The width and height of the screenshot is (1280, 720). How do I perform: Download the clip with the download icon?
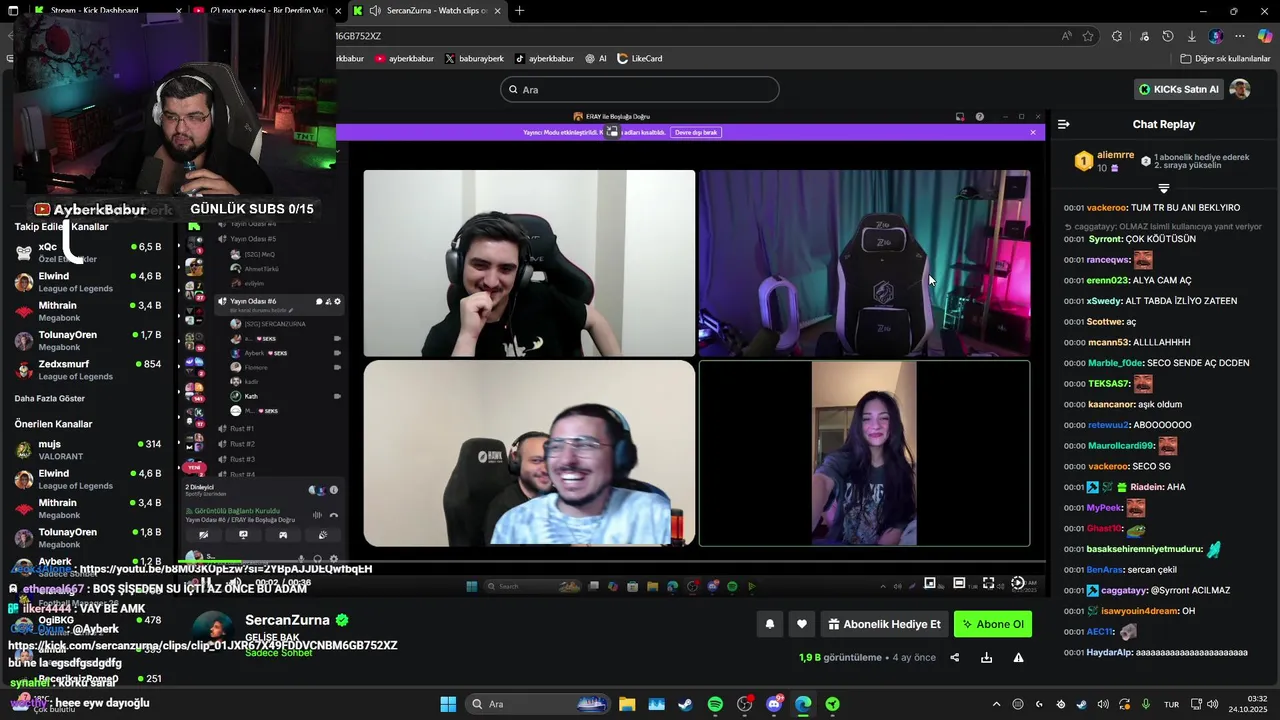987,657
